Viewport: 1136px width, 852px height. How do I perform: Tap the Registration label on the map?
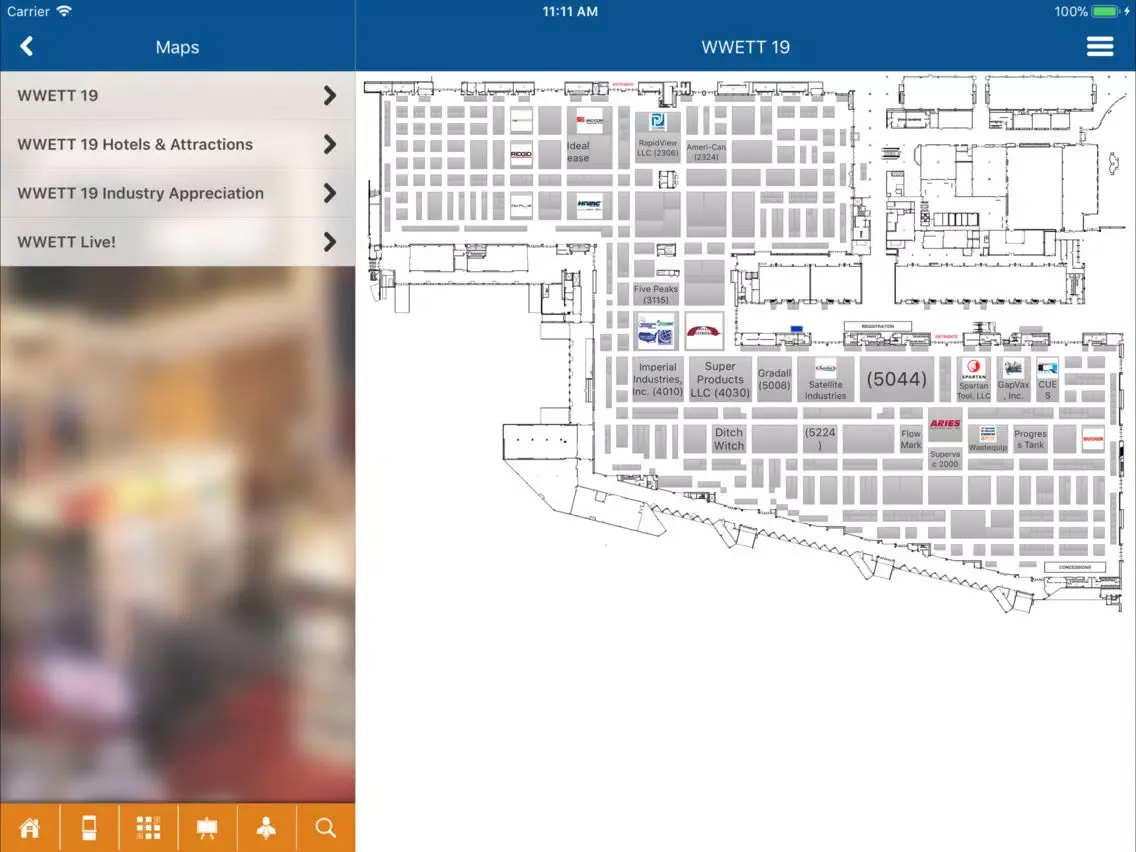877,327
